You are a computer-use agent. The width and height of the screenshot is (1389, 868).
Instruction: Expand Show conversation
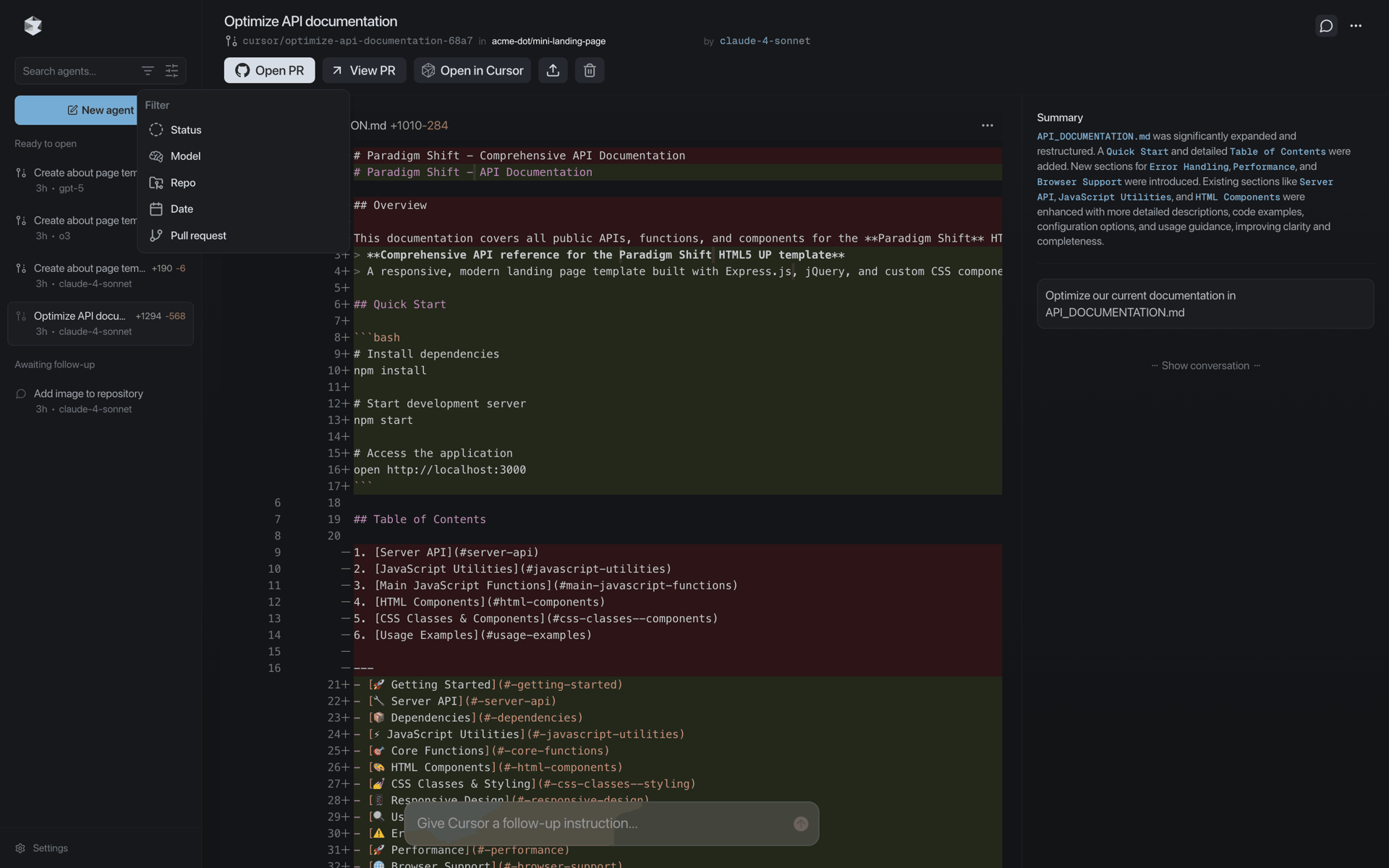(x=1205, y=366)
